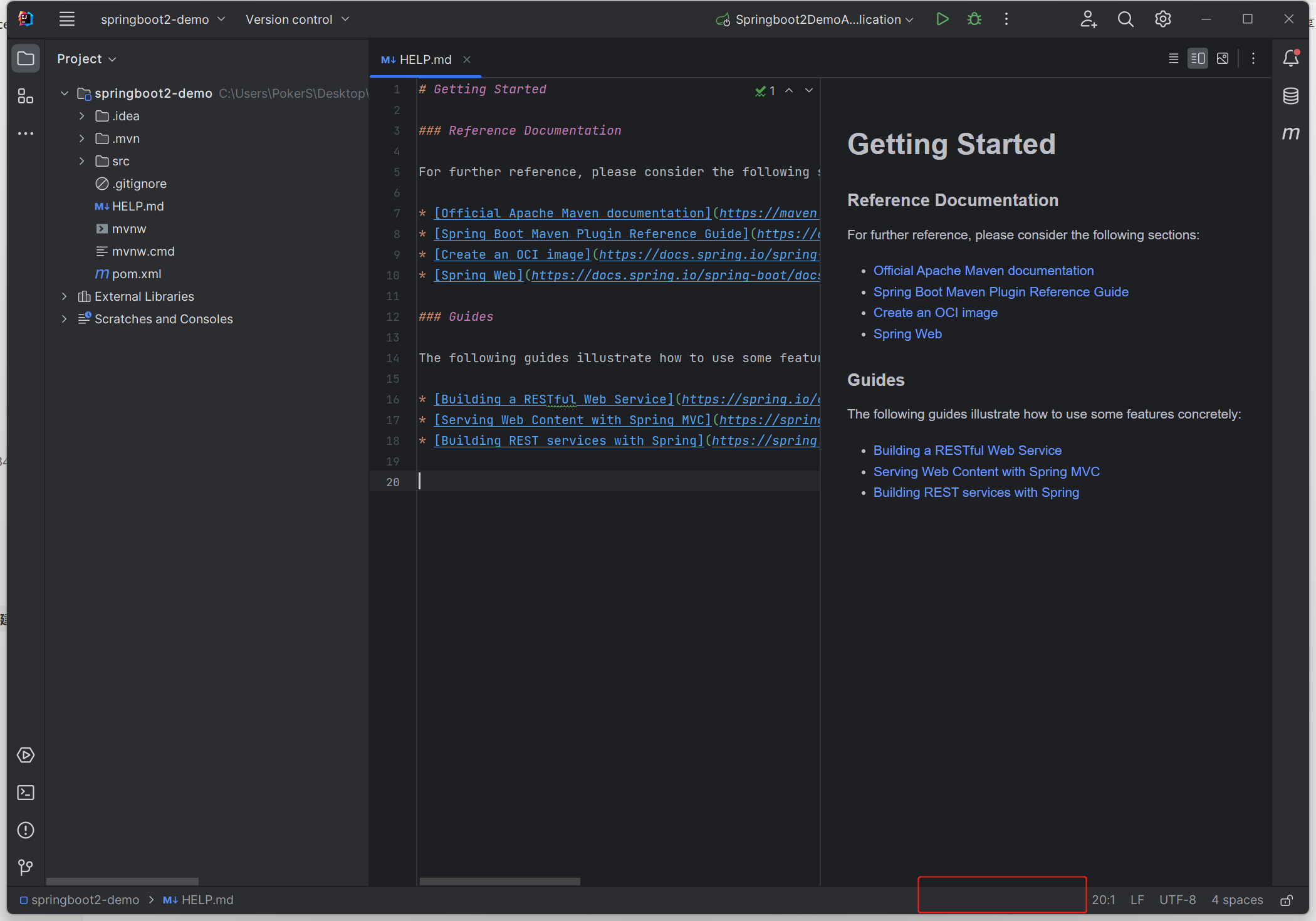Open the main hamburger menu
Viewport: 1316px width, 921px height.
coord(67,19)
